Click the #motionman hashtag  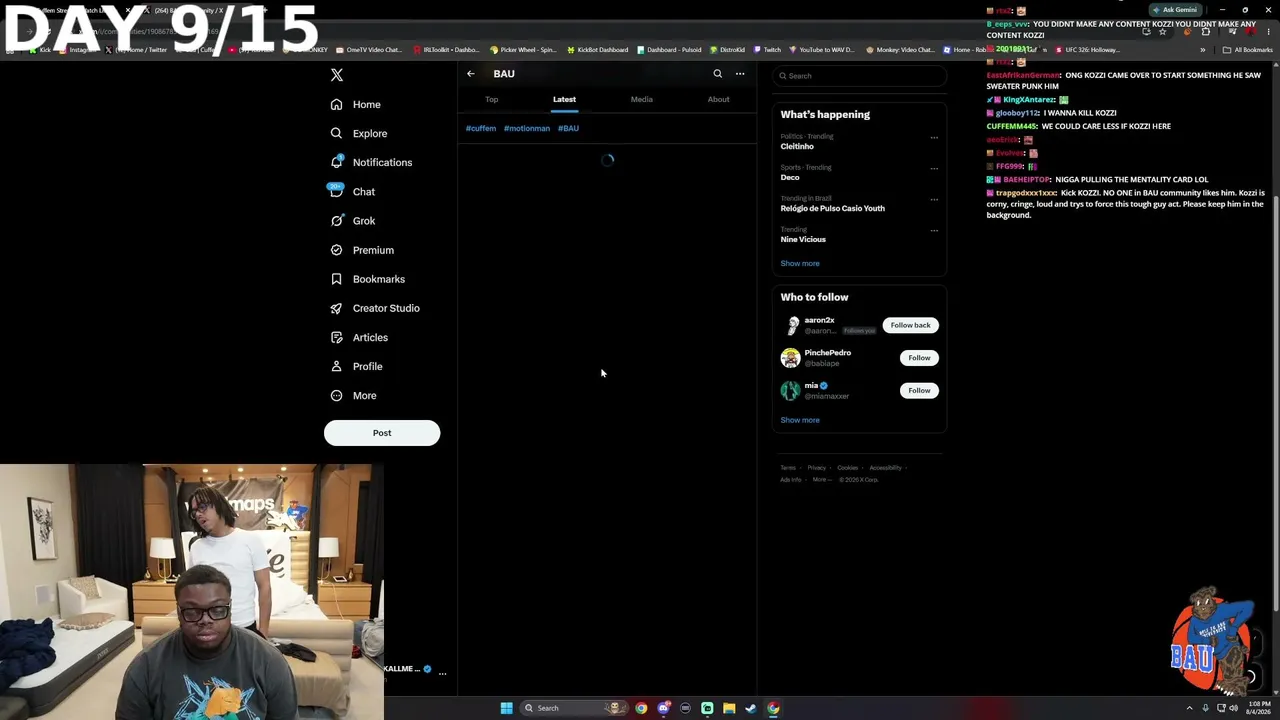(x=527, y=128)
